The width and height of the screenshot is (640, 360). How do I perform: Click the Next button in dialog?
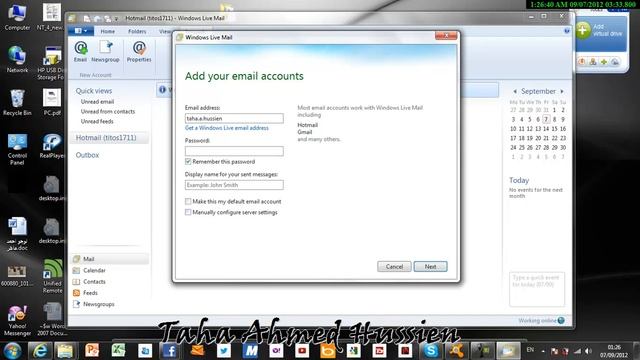[431, 267]
